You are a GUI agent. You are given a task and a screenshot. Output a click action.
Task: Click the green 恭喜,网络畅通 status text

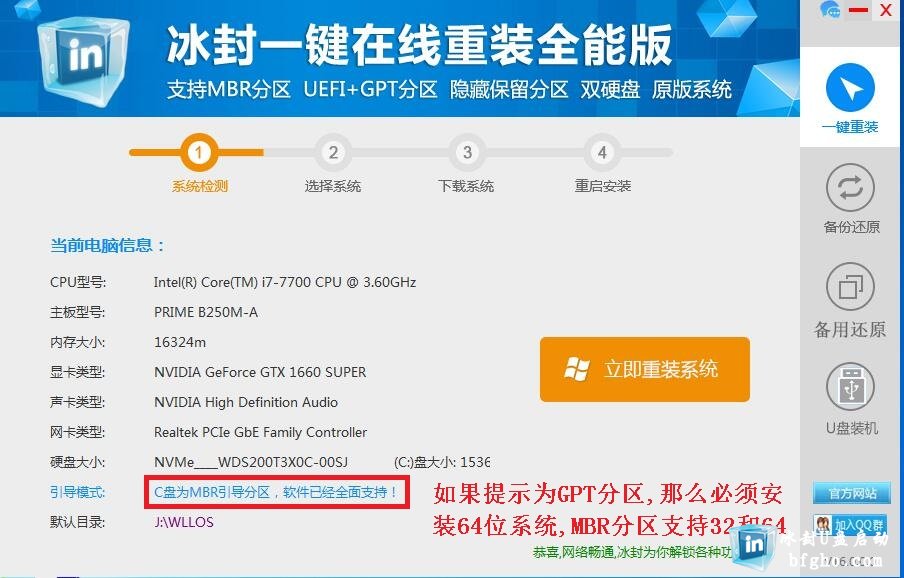click(x=631, y=552)
